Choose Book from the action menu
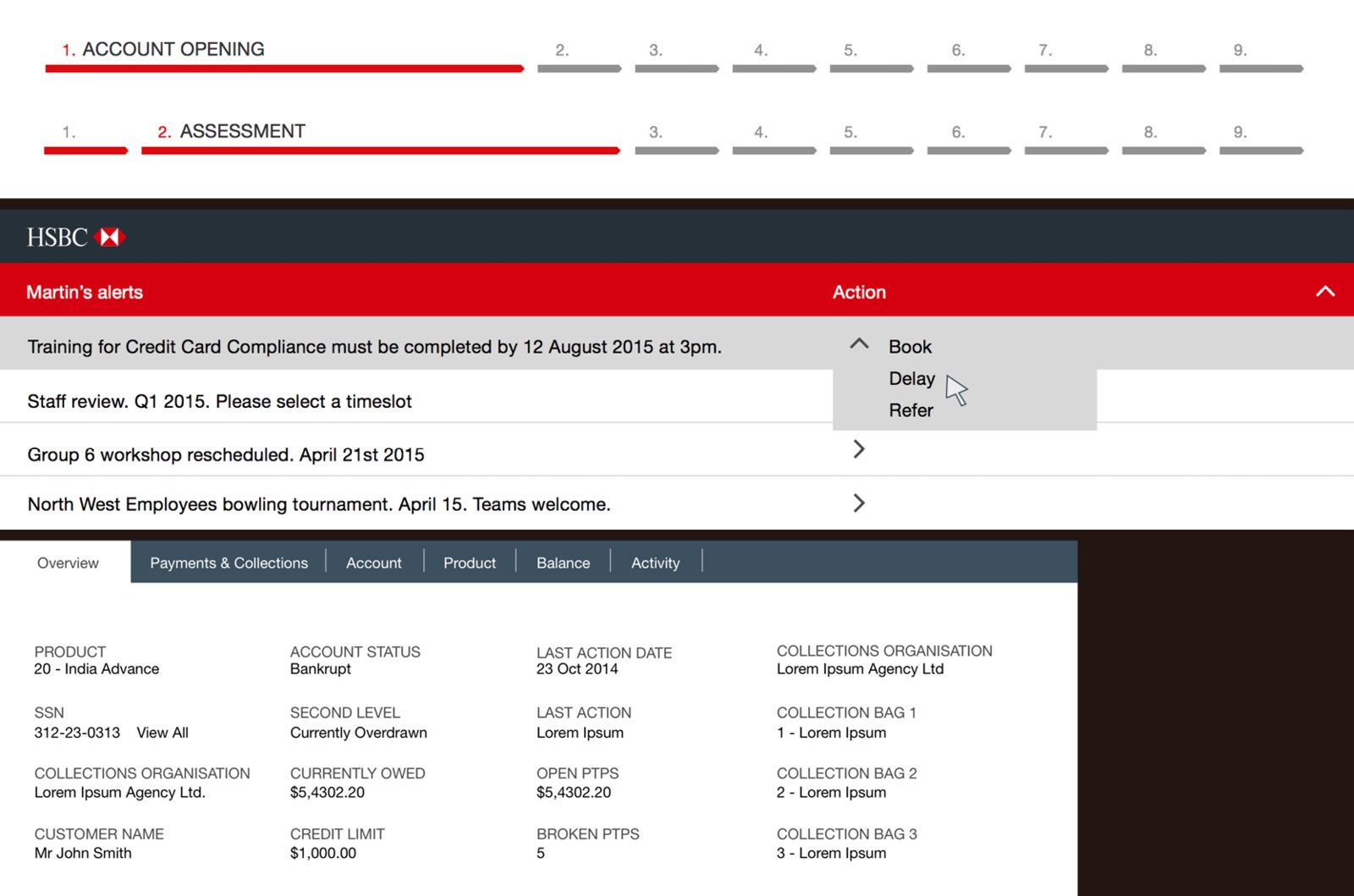Image resolution: width=1354 pixels, height=896 pixels. (910, 347)
